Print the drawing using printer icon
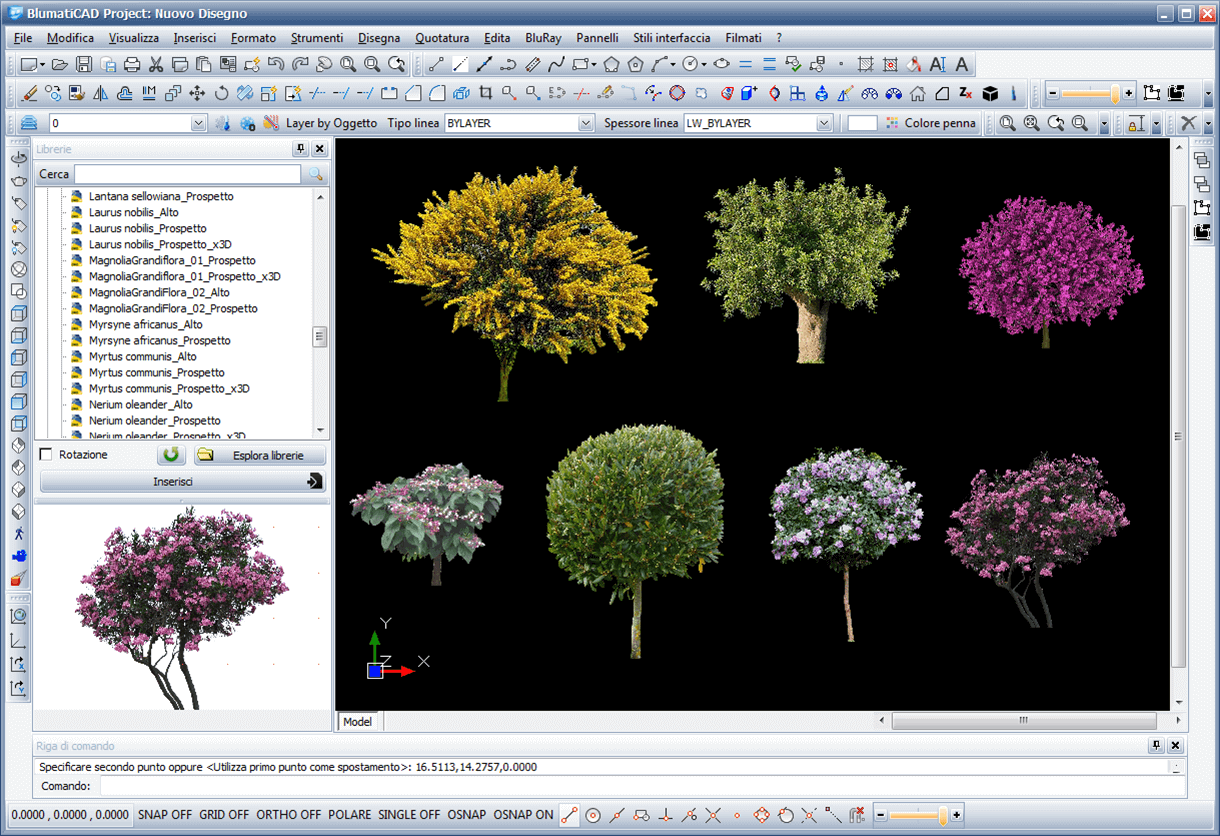 132,65
